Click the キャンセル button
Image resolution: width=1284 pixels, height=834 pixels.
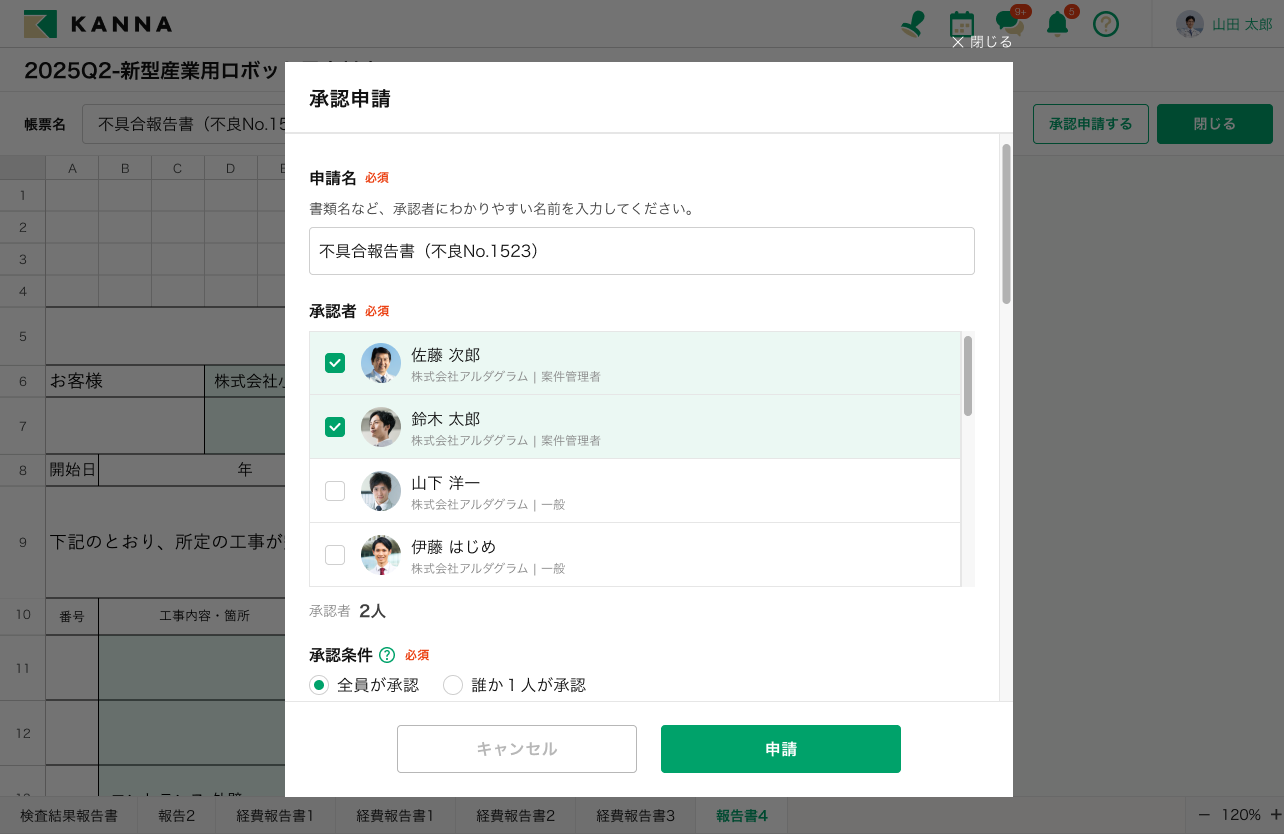(x=516, y=749)
